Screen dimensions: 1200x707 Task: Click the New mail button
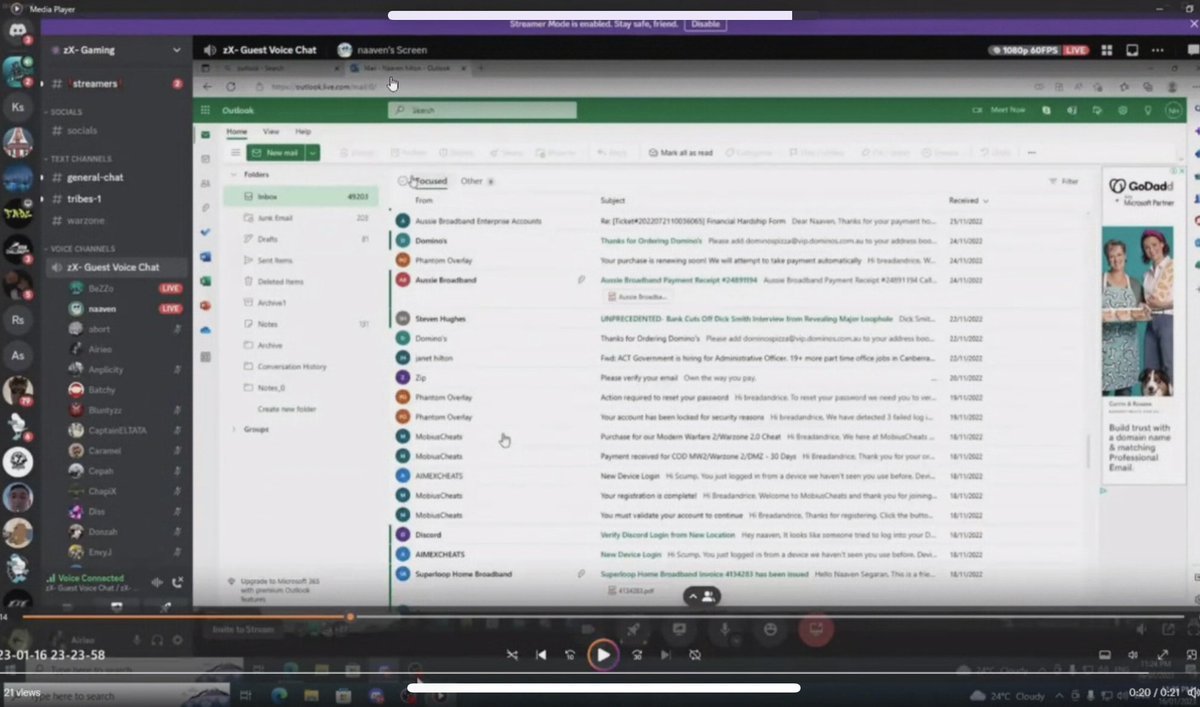(276, 153)
